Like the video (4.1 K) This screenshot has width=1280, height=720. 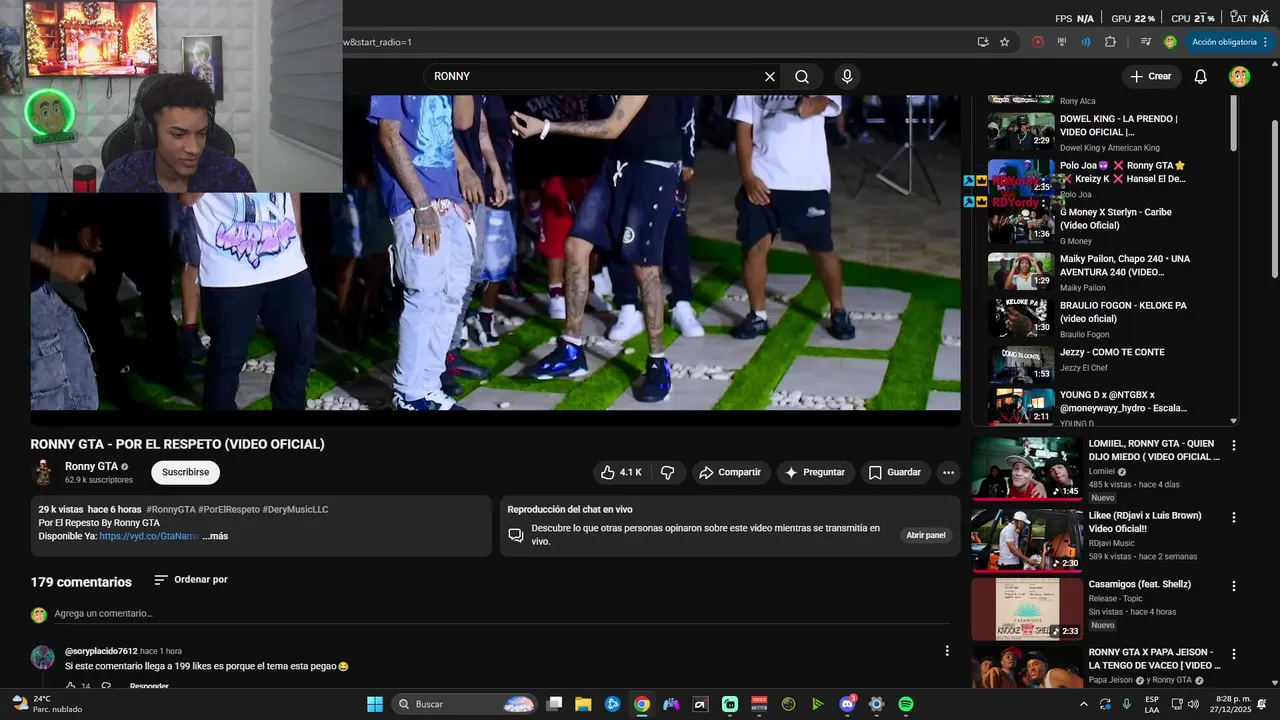(621, 472)
